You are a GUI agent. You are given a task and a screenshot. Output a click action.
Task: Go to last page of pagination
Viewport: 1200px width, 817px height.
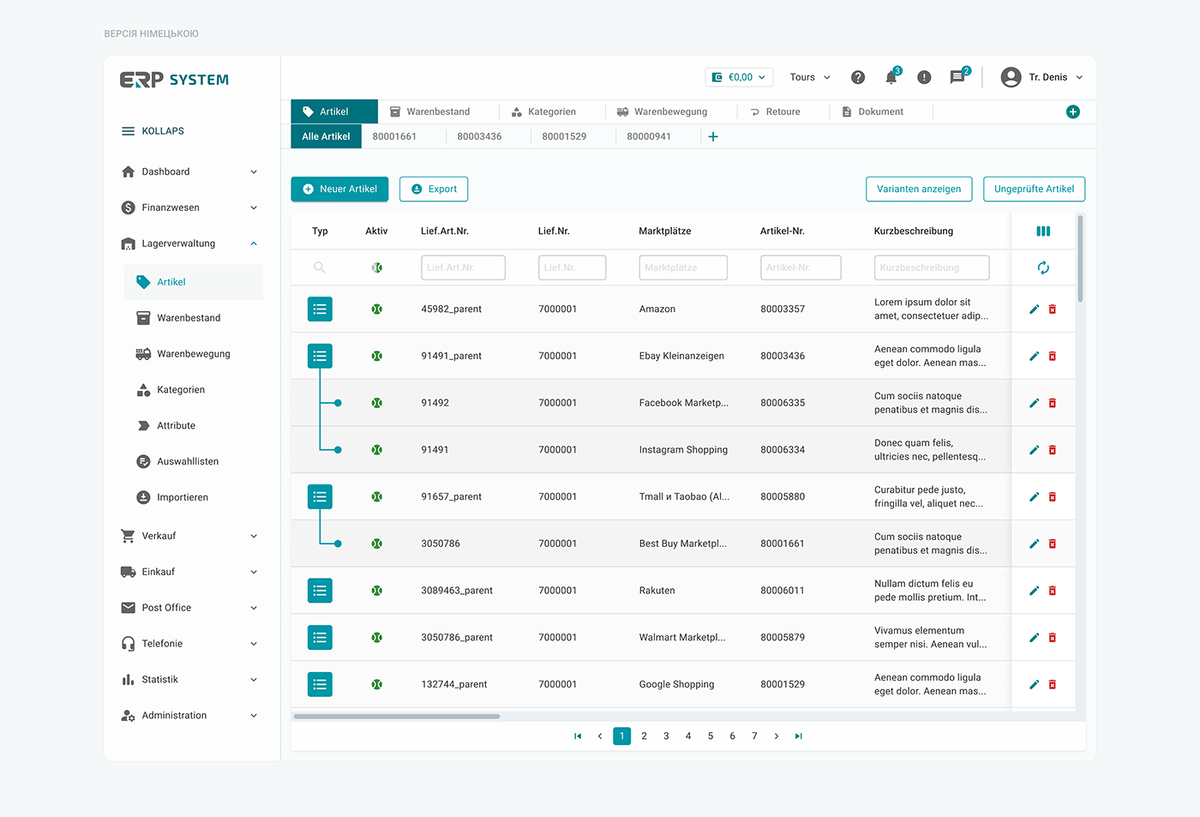798,736
